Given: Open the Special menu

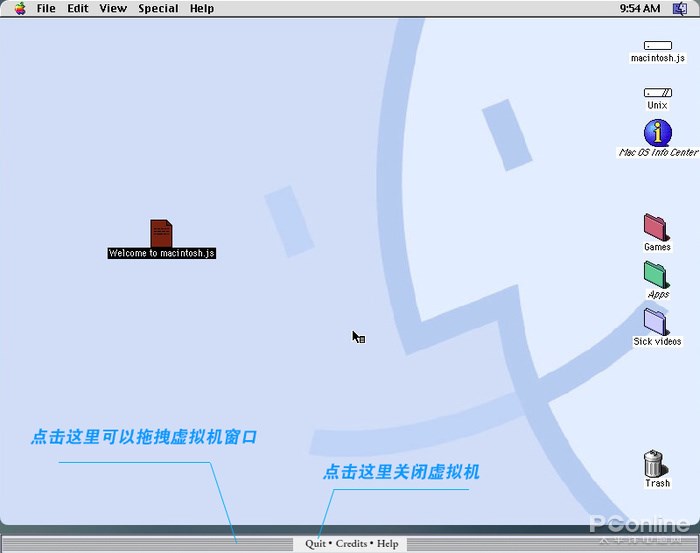Looking at the screenshot, I should (x=158, y=8).
